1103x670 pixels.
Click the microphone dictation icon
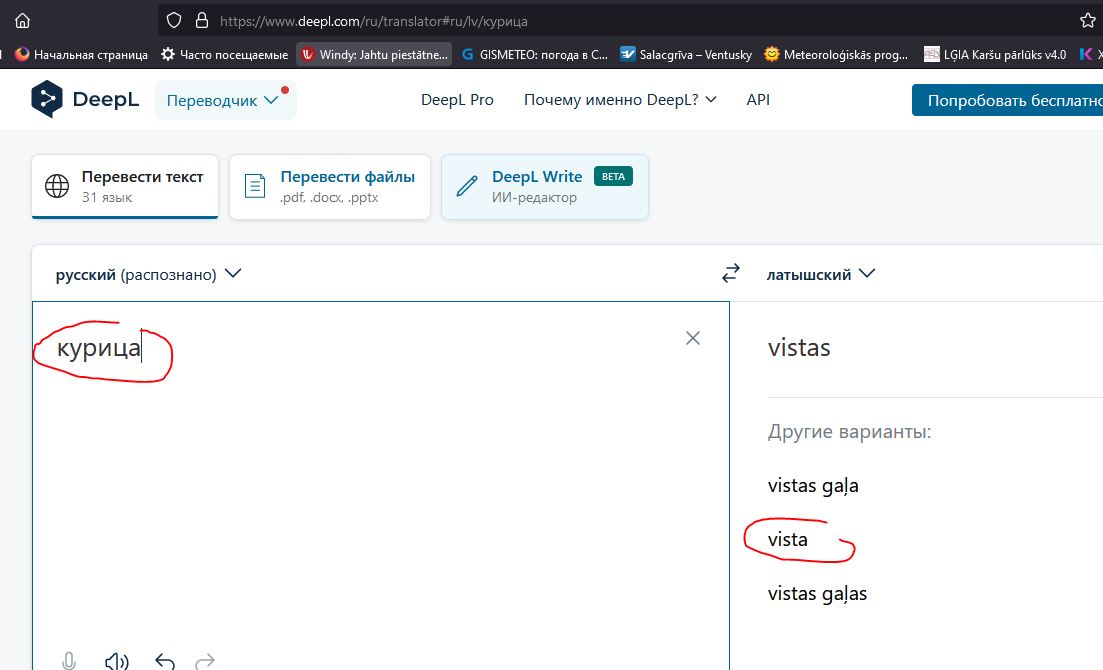68,661
